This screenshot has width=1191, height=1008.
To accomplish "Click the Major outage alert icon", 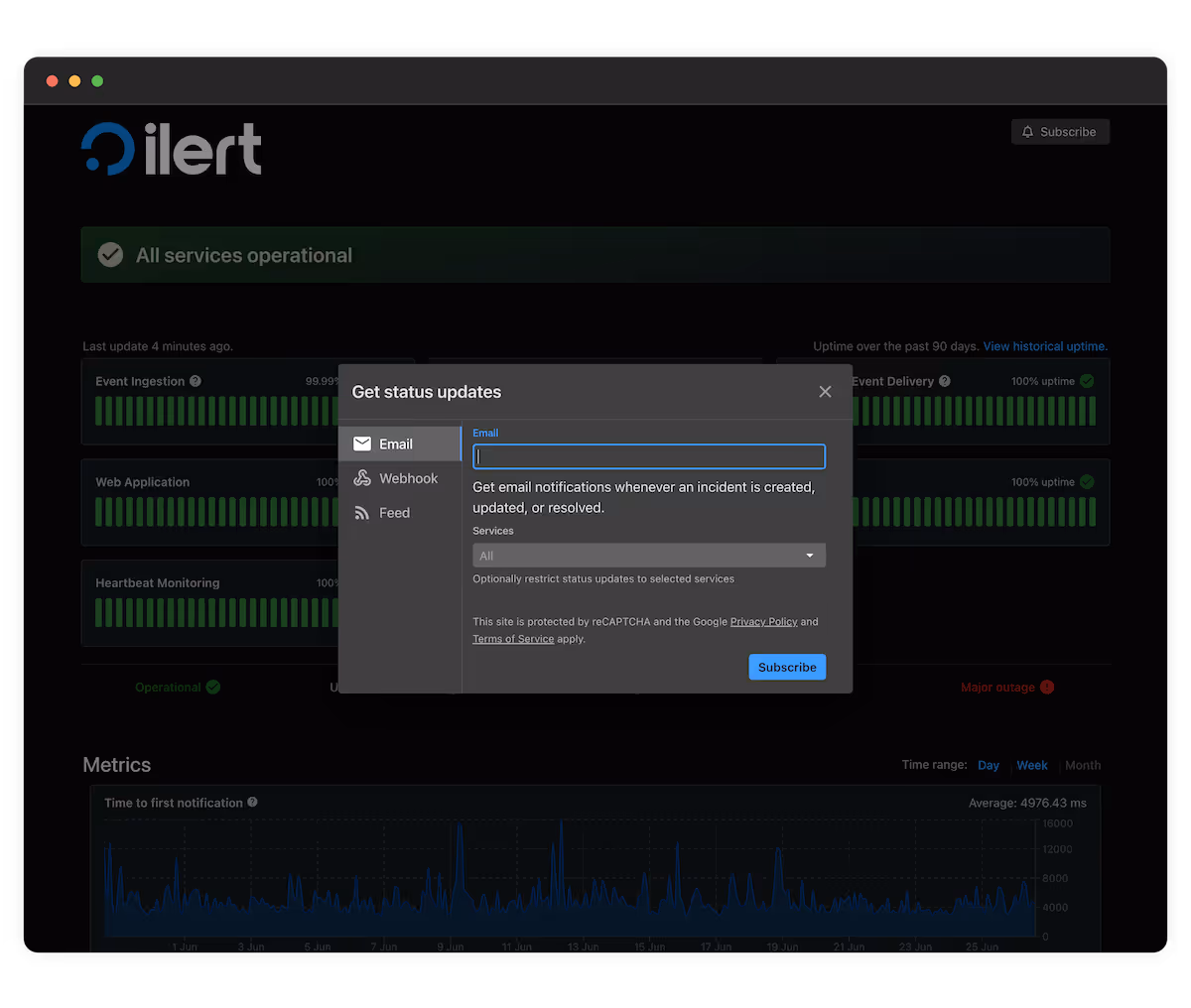I will click(1048, 687).
